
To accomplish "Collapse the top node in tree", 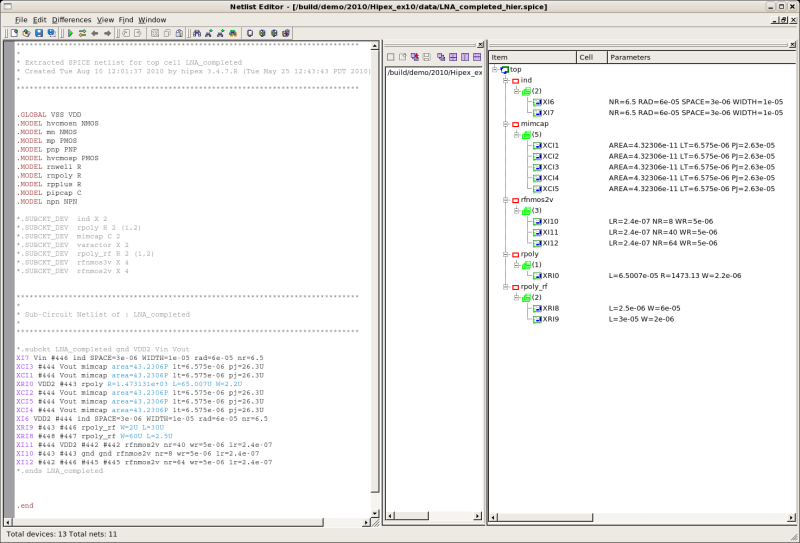I will click(495, 69).
